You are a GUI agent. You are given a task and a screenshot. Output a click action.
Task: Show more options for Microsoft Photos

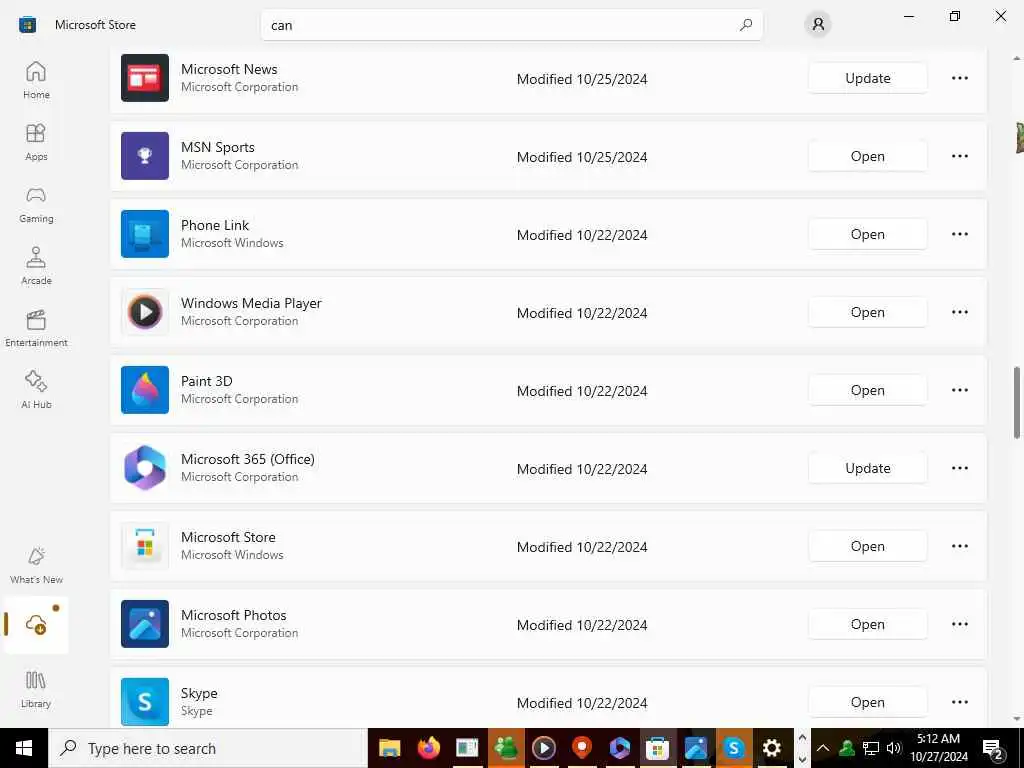click(959, 624)
